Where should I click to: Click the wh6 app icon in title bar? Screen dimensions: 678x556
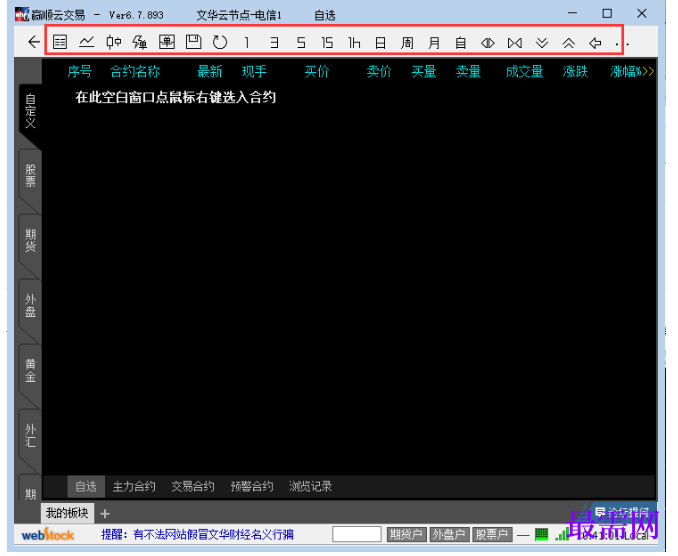tap(22, 14)
